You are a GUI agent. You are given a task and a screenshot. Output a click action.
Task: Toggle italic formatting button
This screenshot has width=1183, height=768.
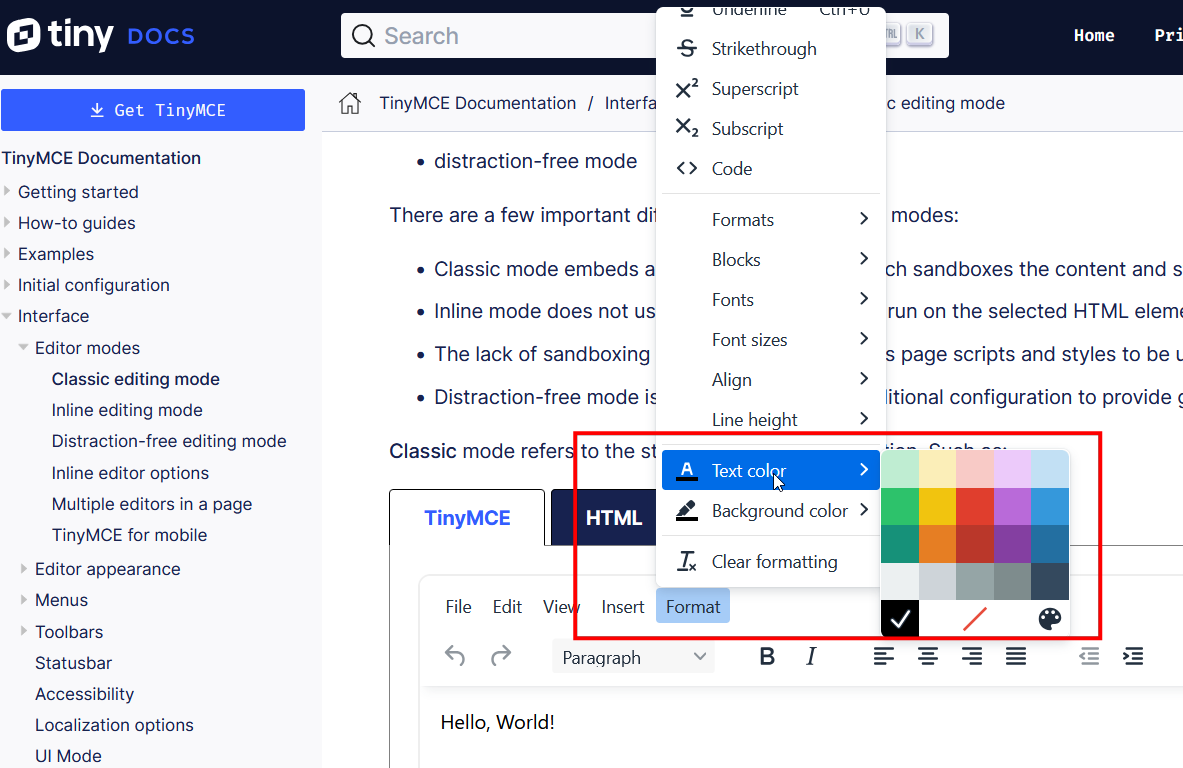(811, 656)
